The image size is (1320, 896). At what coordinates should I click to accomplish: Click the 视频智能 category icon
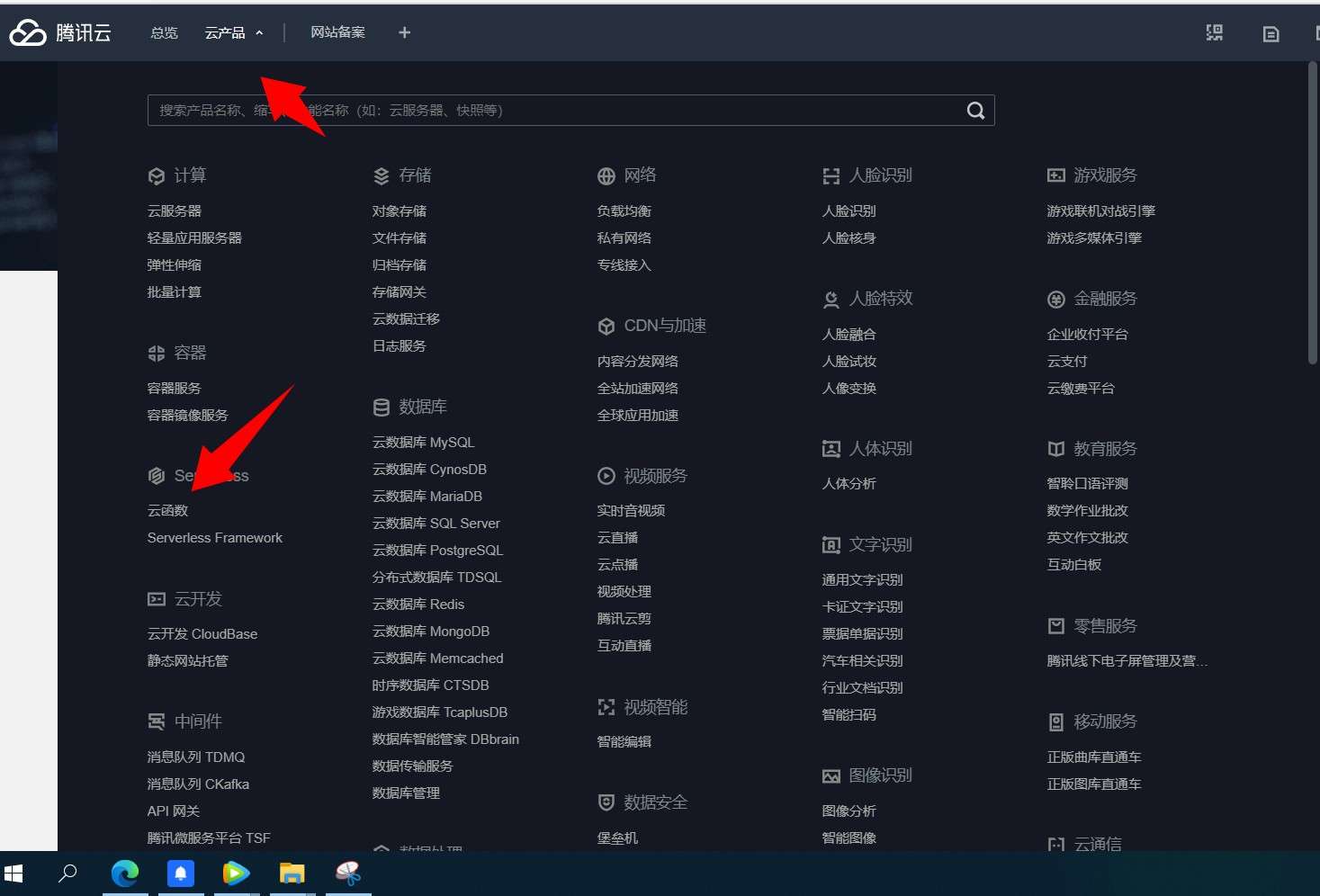click(x=606, y=708)
